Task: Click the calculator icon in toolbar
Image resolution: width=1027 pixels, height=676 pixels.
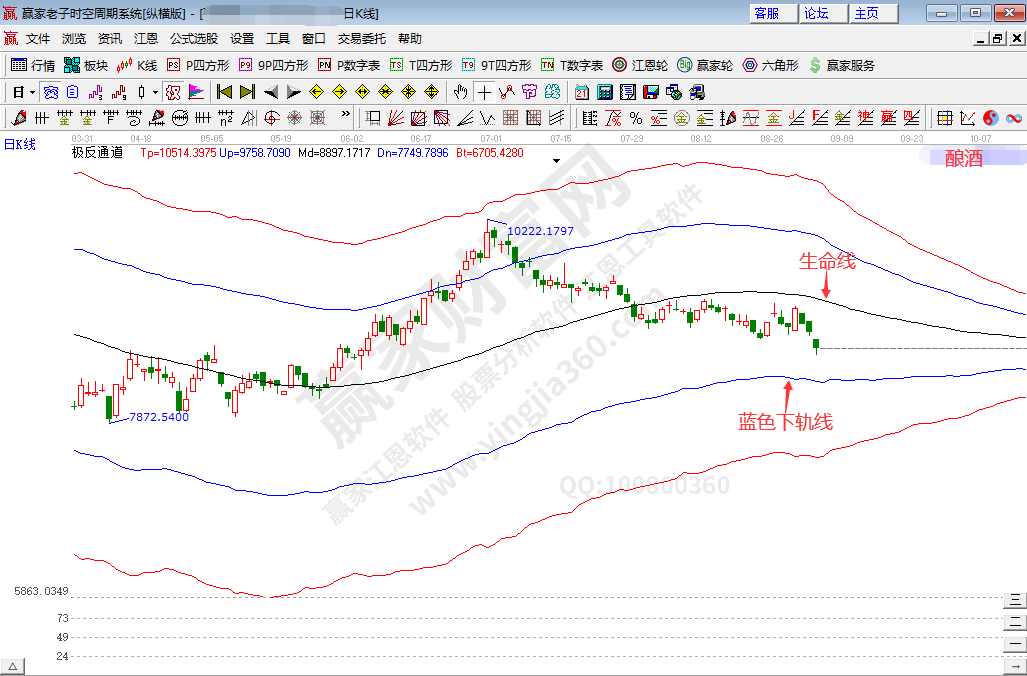Action: 604,92
